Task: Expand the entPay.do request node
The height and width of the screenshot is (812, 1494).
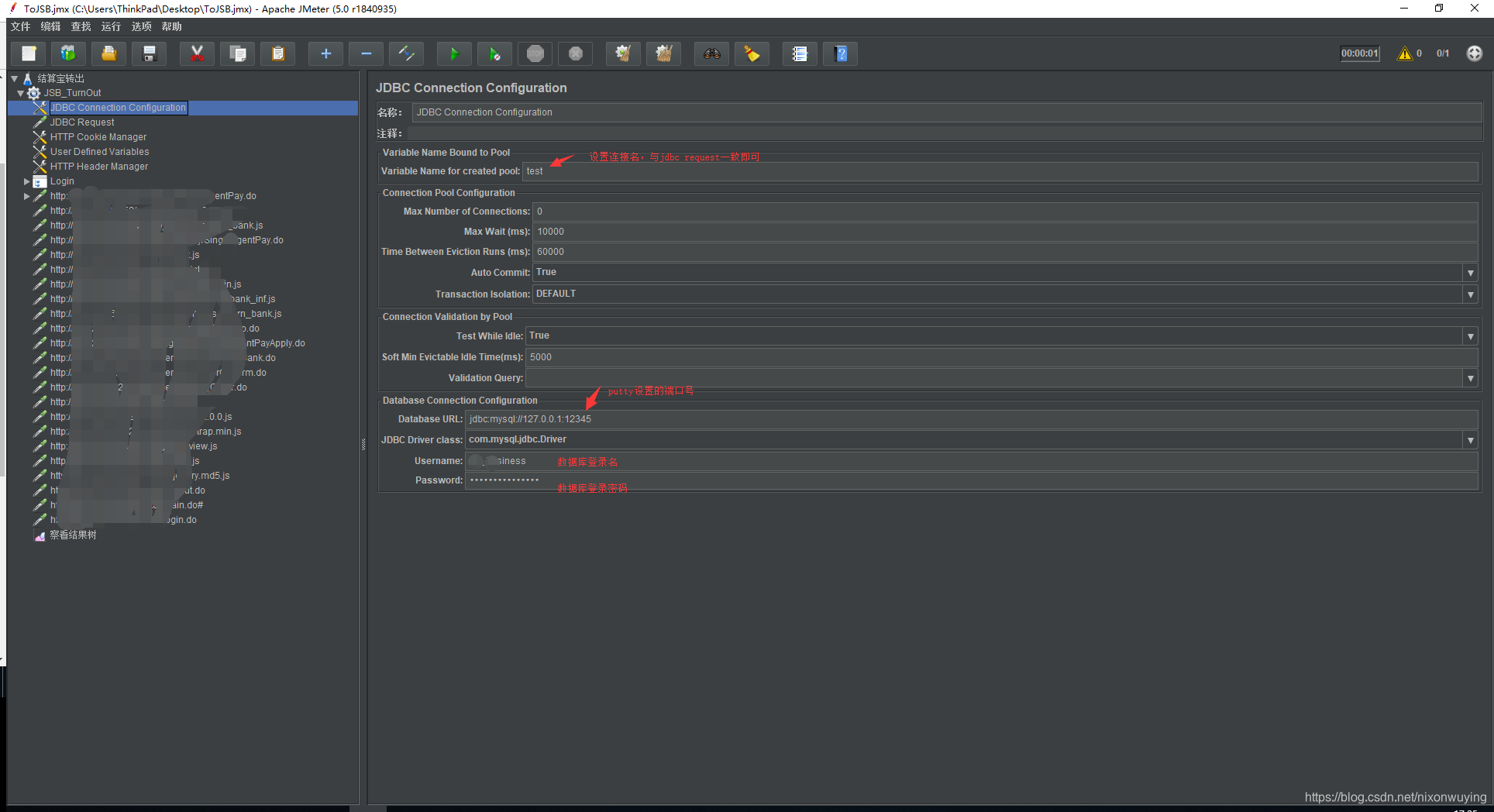Action: tap(26, 196)
